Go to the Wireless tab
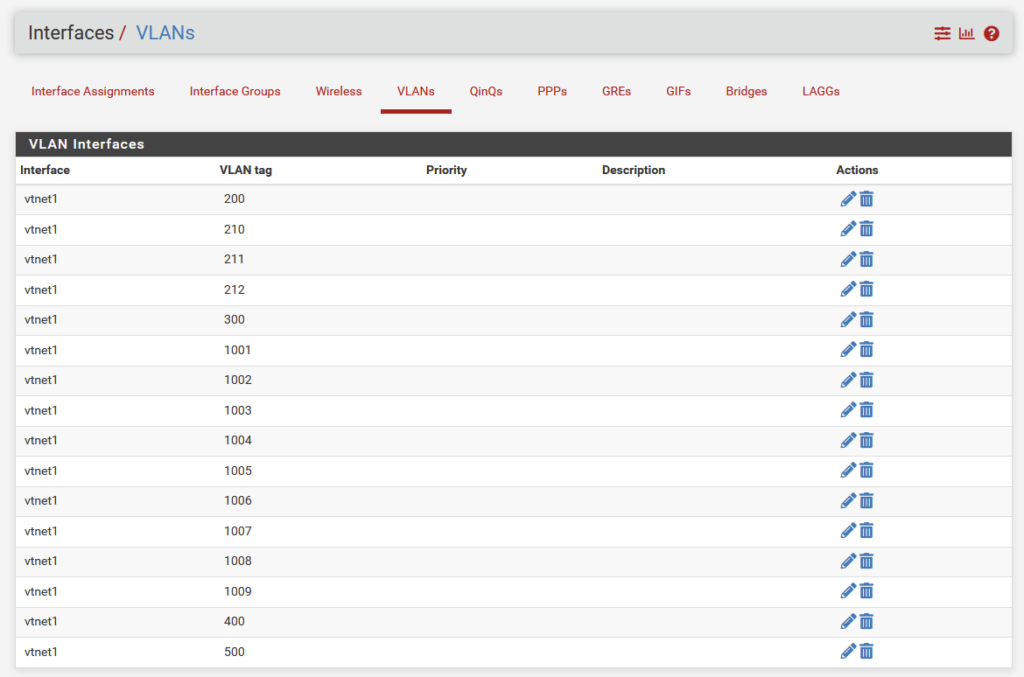The width and height of the screenshot is (1024, 677). [339, 91]
